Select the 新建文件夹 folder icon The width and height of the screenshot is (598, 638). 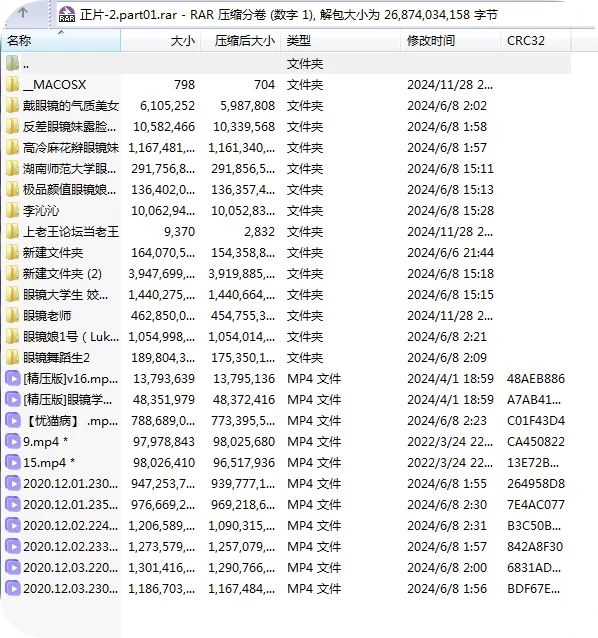13,253
